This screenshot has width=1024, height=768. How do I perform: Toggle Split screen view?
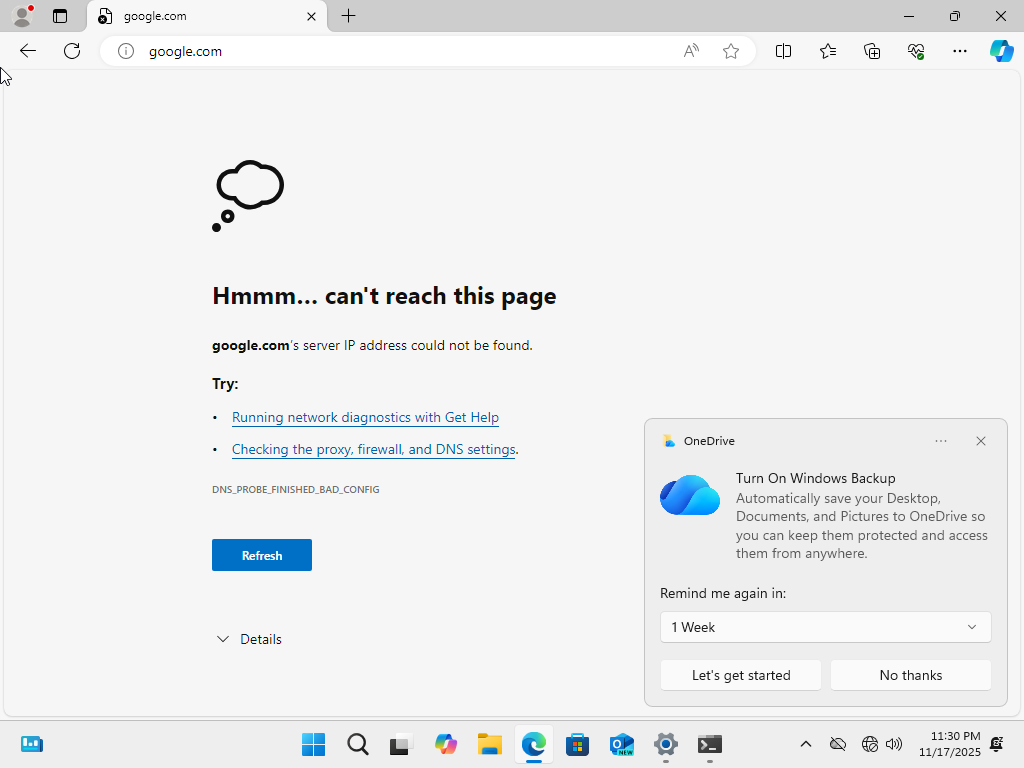tap(784, 51)
